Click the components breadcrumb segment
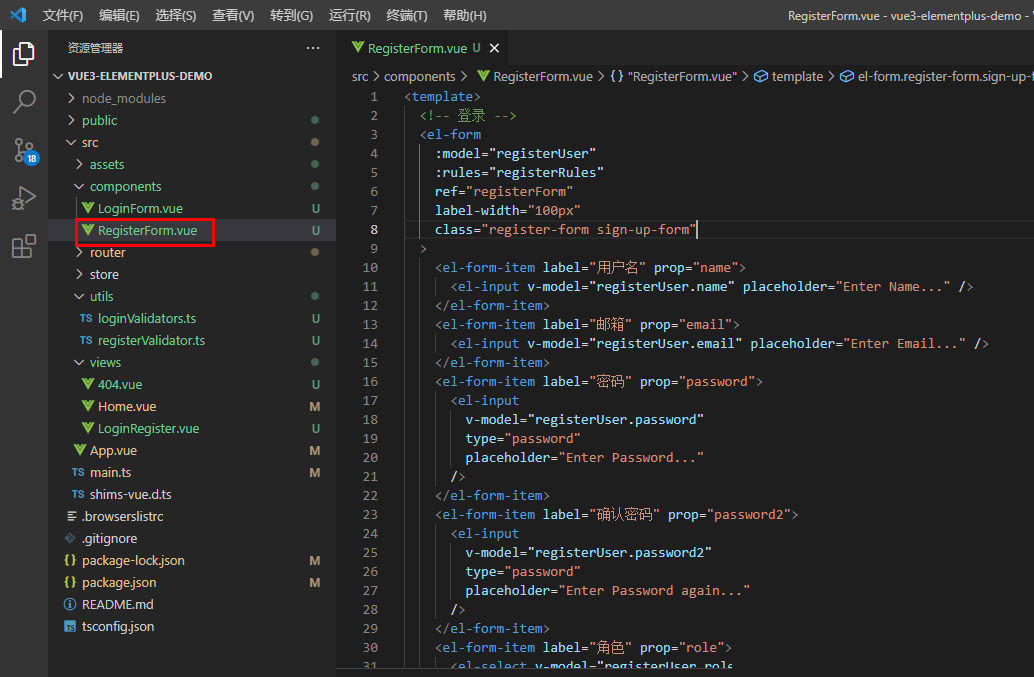This screenshot has height=677, width=1034. 419,76
